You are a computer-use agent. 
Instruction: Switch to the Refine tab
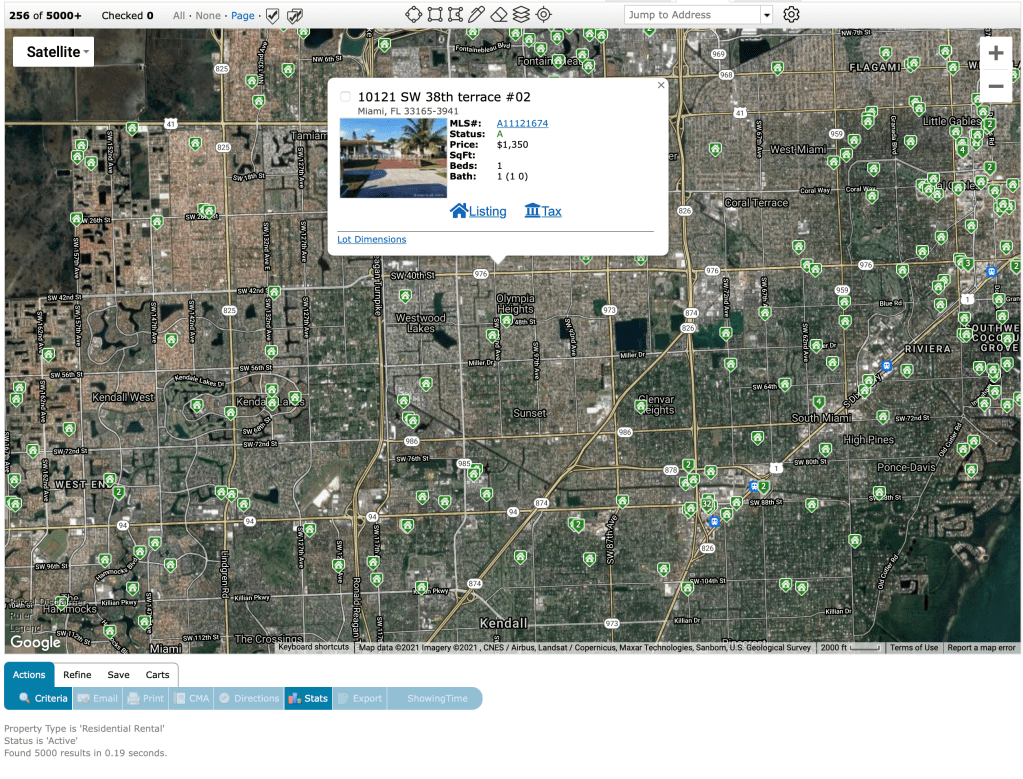click(x=77, y=675)
